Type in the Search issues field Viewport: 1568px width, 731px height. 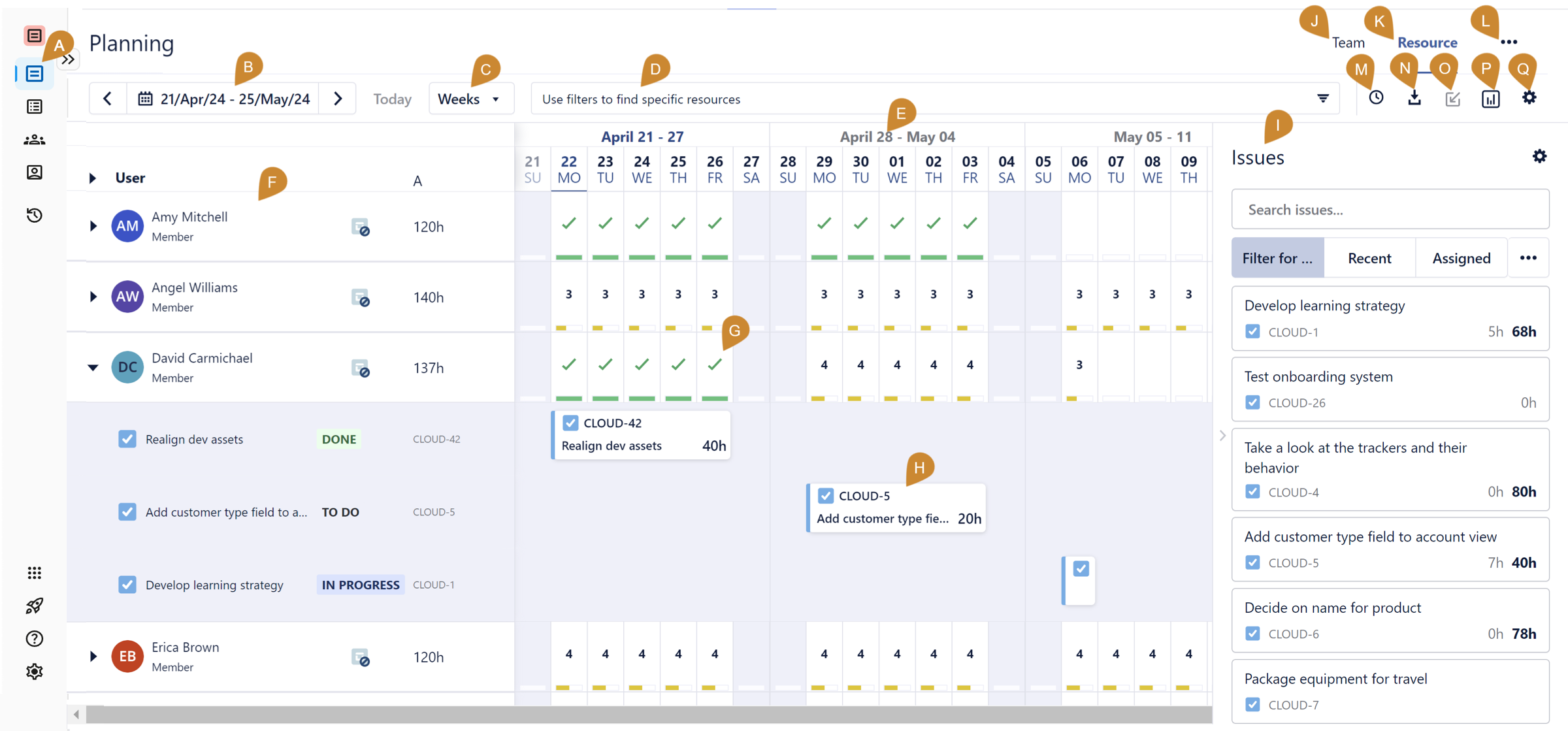1389,209
